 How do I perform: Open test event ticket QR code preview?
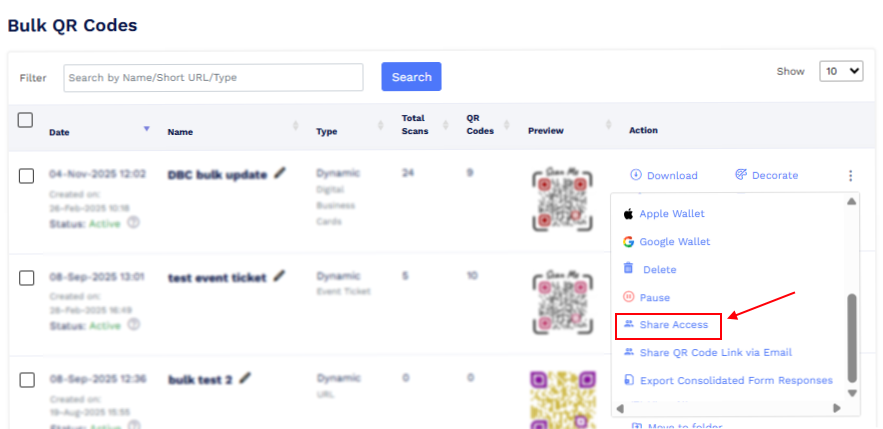click(x=562, y=302)
